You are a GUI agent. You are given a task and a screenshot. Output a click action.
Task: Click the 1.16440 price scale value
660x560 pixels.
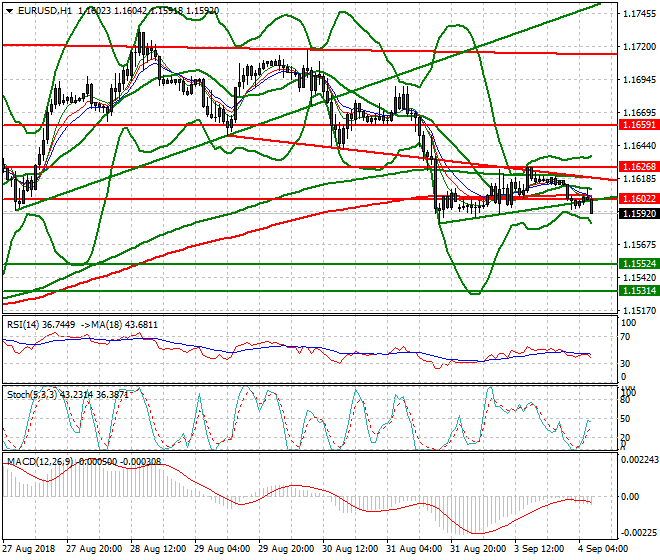pos(639,146)
